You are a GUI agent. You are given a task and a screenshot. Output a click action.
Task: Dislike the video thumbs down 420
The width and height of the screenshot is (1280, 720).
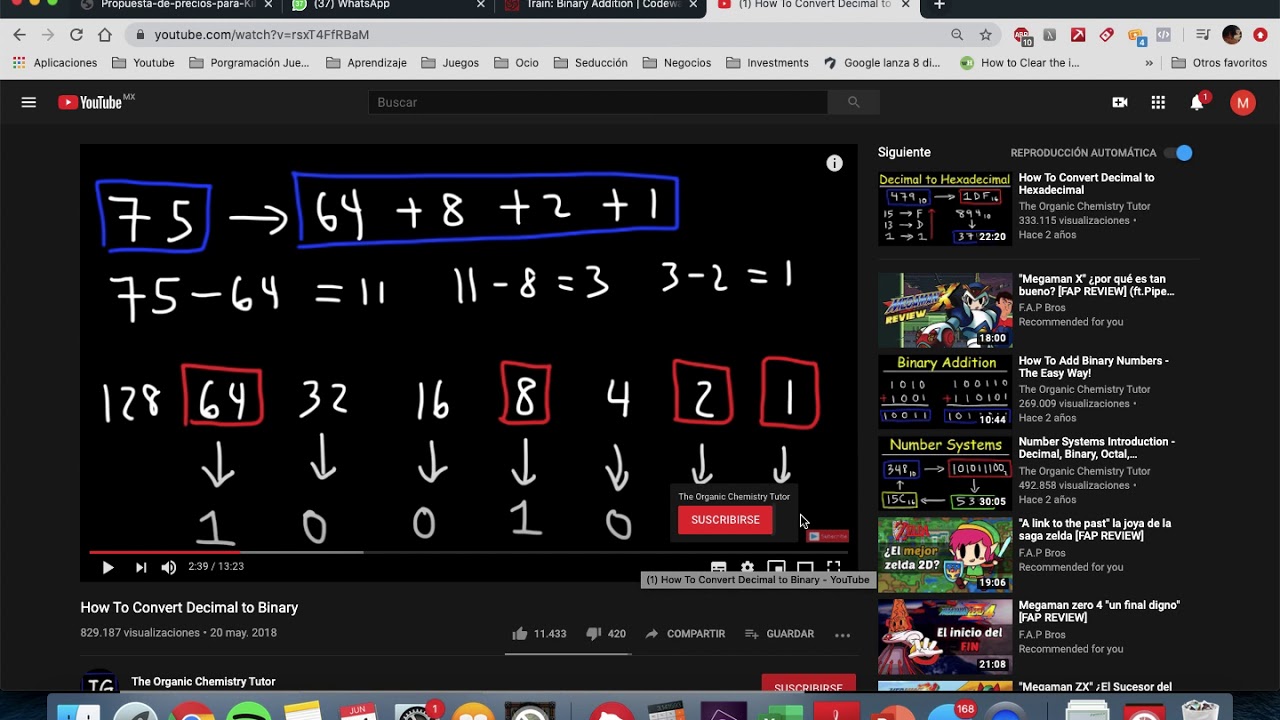605,634
